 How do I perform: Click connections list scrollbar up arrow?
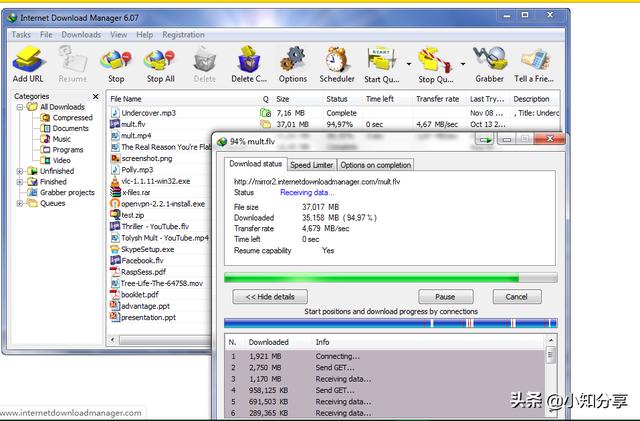coord(551,340)
